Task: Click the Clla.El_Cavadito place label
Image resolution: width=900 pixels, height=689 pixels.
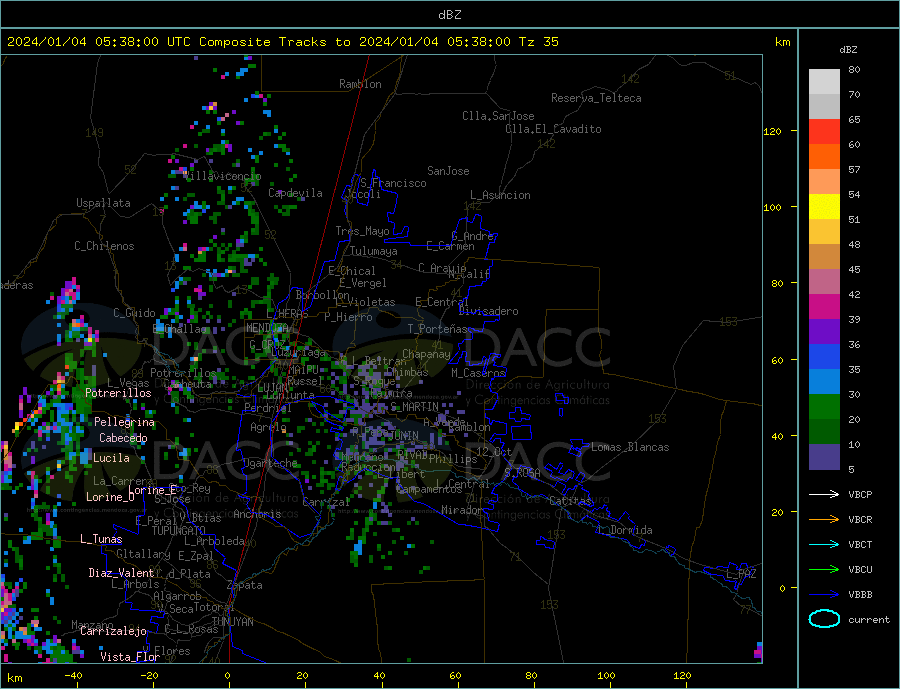Action: 553,129
